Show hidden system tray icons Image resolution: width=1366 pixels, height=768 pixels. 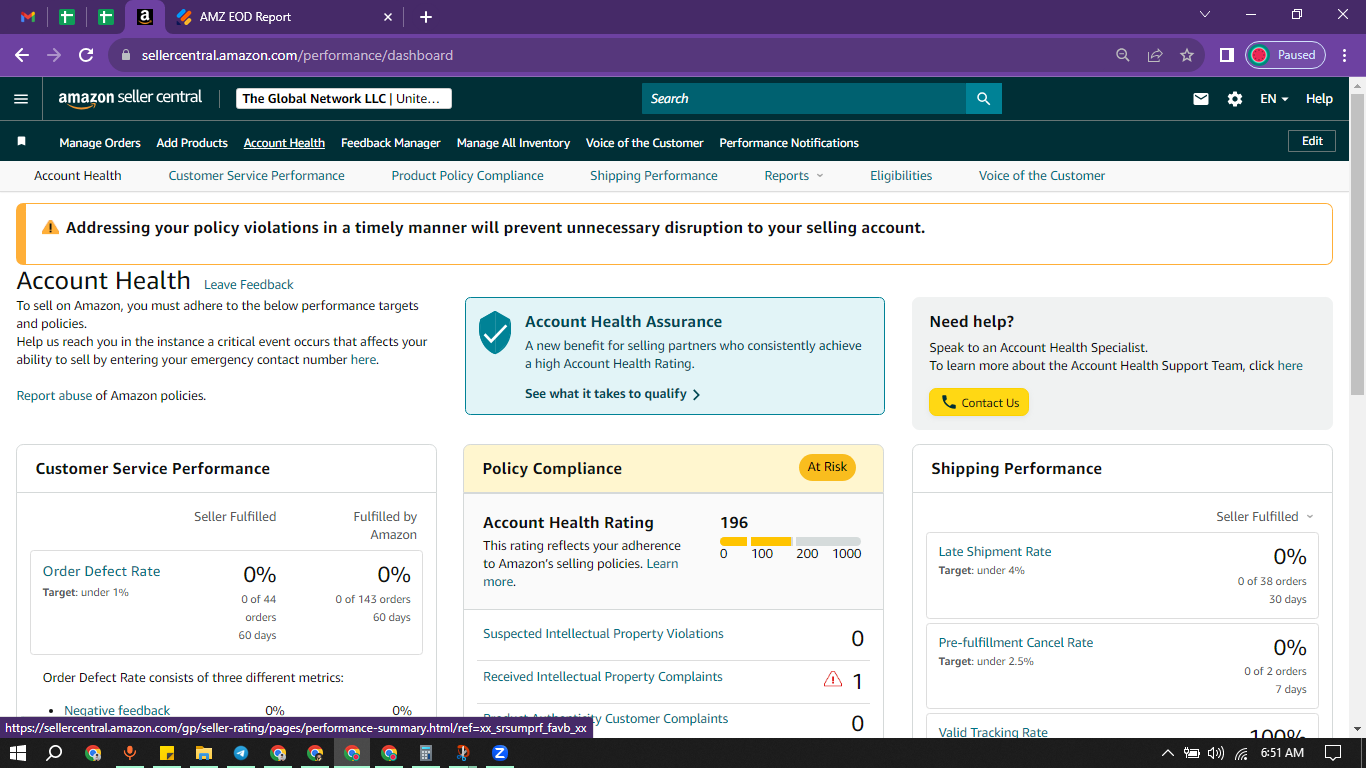click(1167, 753)
